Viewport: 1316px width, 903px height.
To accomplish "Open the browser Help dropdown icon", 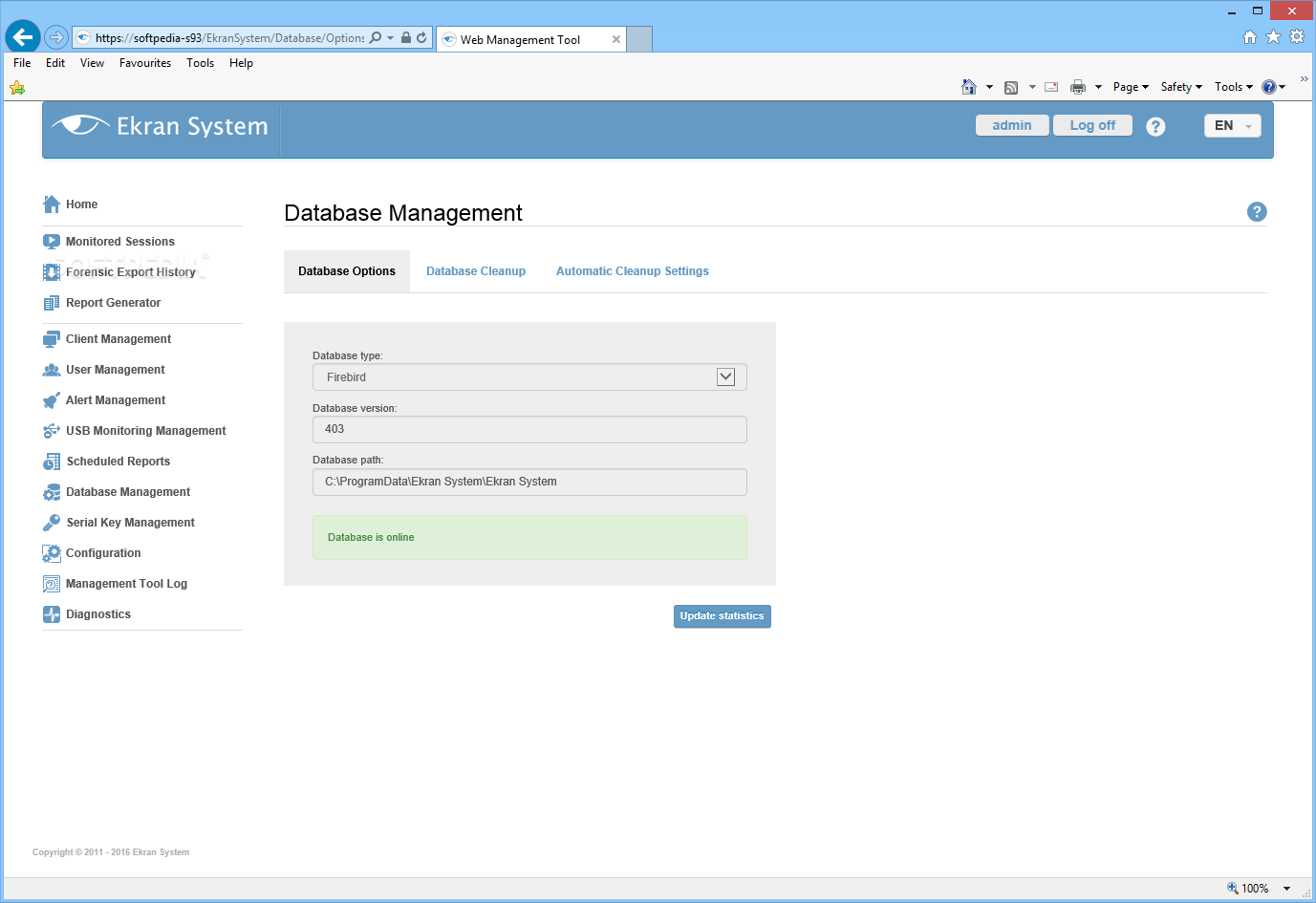I will click(x=1274, y=87).
